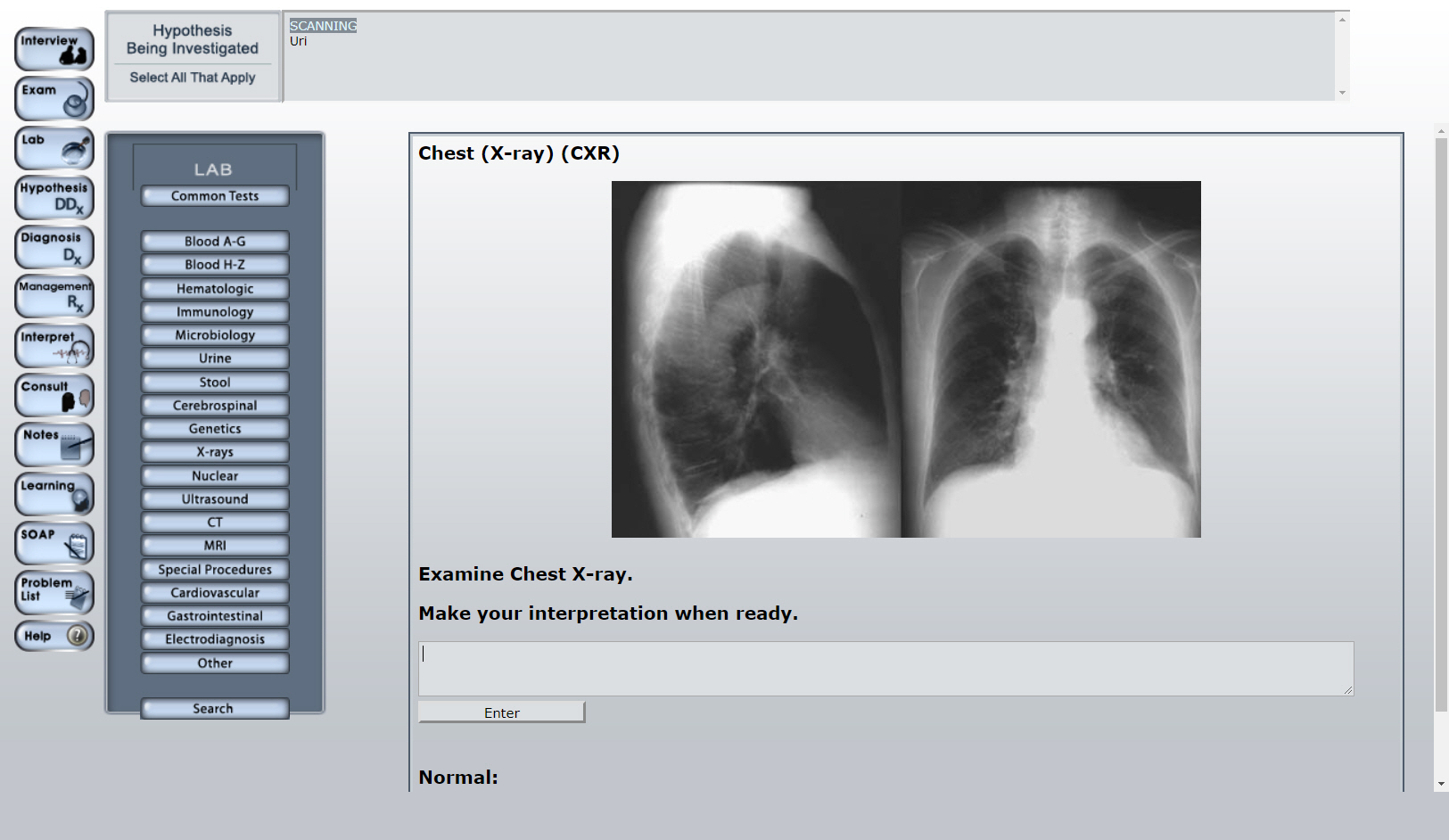Select the CT category
Screen dimensions: 1449x840
215,523
